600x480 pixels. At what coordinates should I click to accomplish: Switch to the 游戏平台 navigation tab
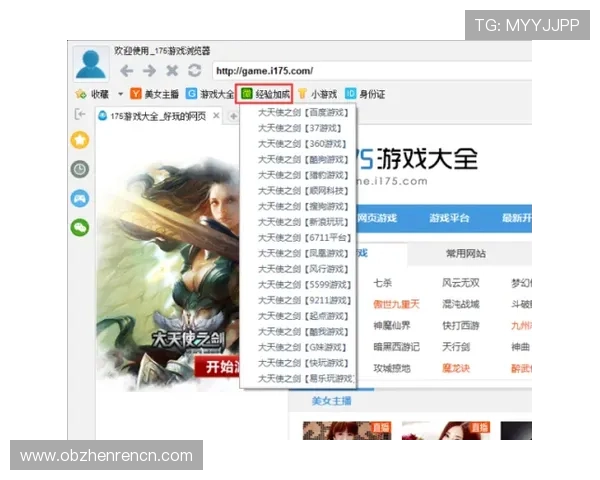pos(449,218)
